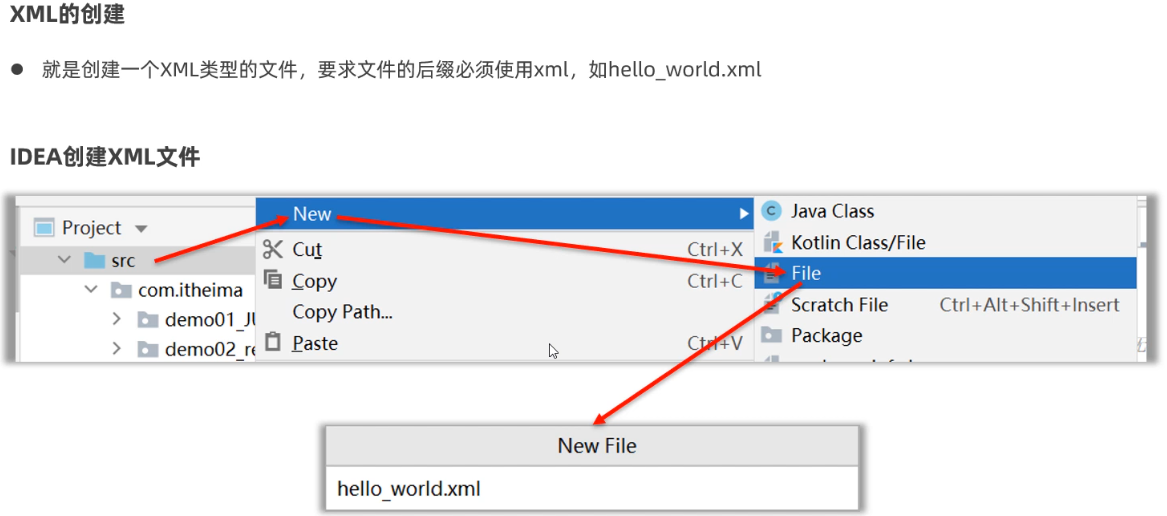The height and width of the screenshot is (516, 1167).
Task: Click the File document icon
Action: pyautogui.click(x=771, y=273)
